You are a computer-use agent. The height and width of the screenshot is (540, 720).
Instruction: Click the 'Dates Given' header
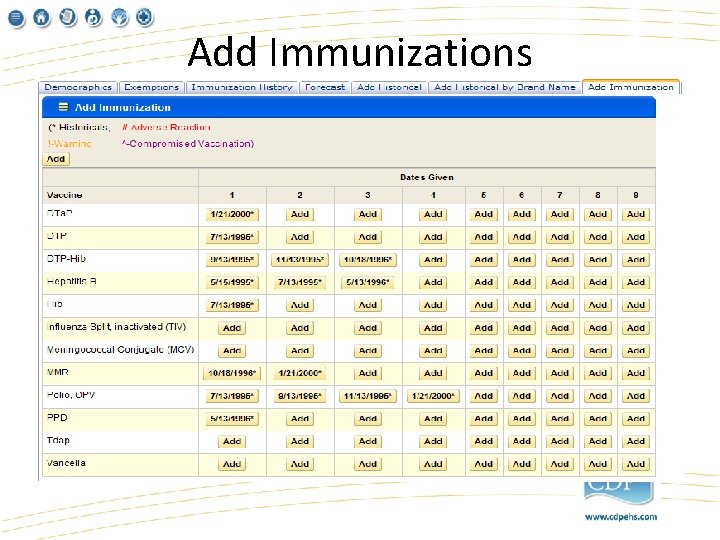pos(427,177)
